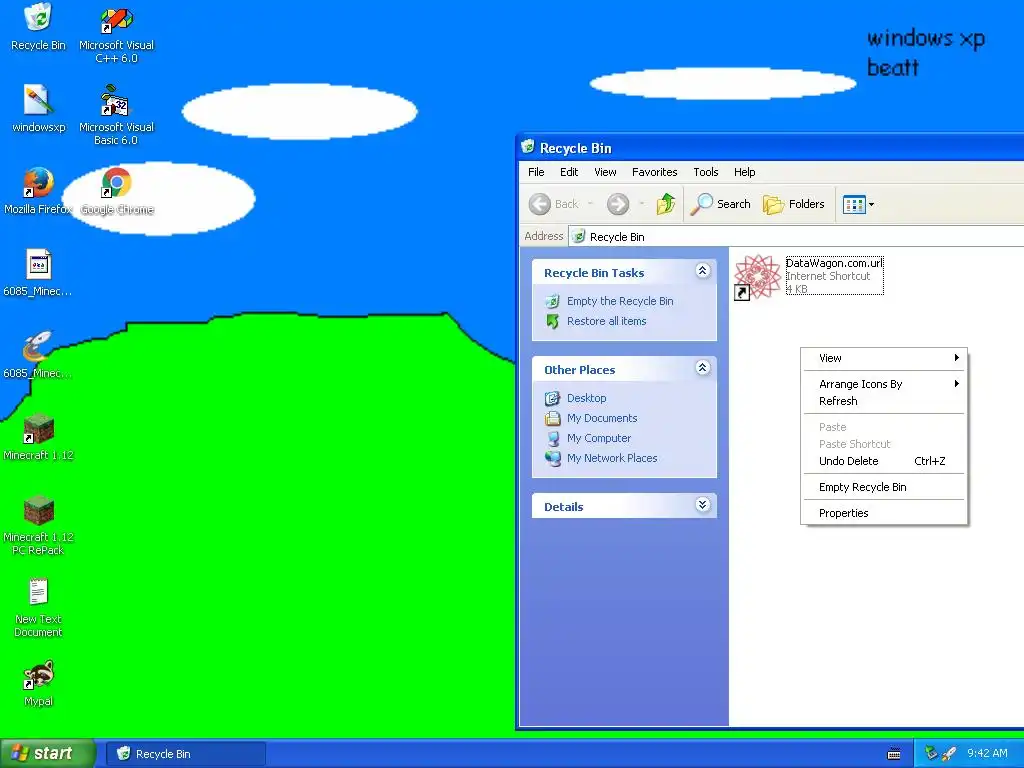Click the Recycle Bin taskbar button
The image size is (1024, 768).
click(x=186, y=754)
